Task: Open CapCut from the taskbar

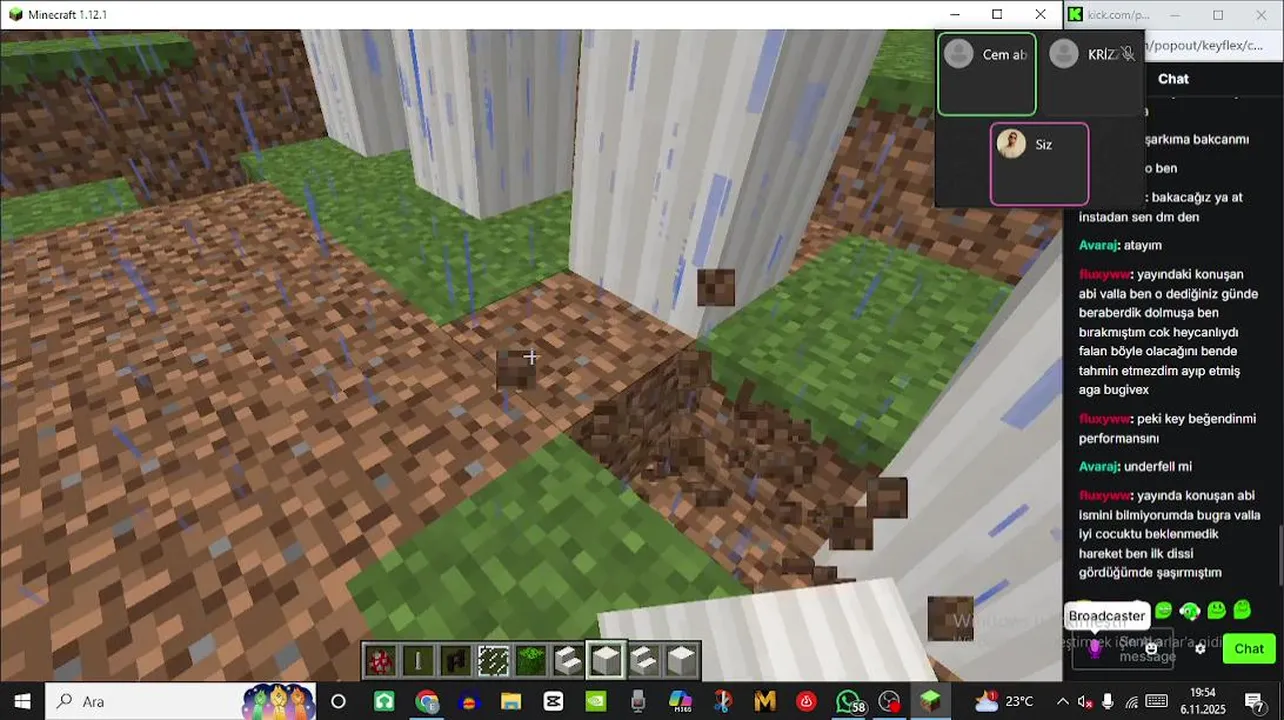Action: 553,701
